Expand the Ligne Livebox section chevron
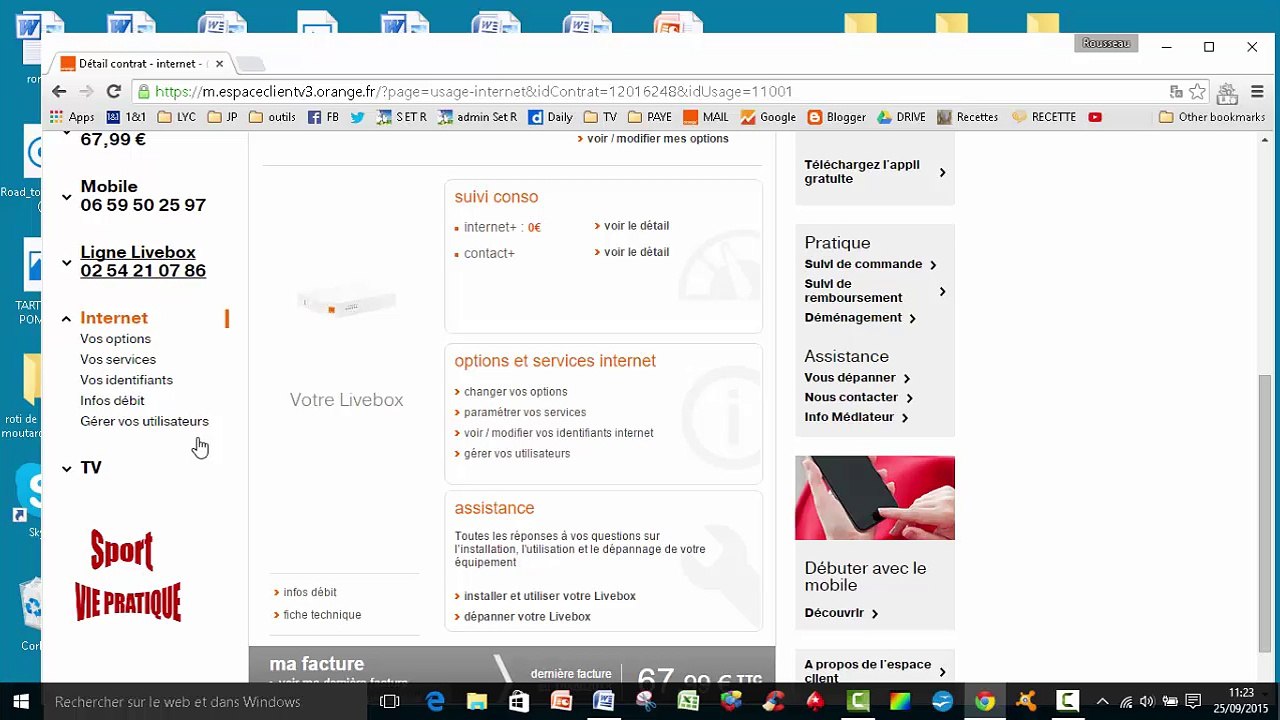The height and width of the screenshot is (720, 1280). click(66, 262)
